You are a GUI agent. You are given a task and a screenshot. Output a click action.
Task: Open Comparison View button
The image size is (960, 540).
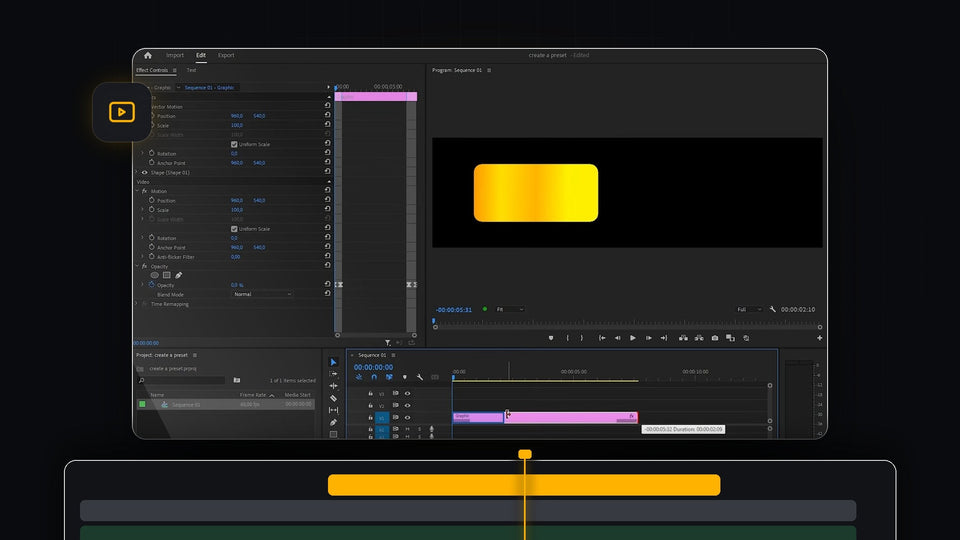tap(730, 338)
